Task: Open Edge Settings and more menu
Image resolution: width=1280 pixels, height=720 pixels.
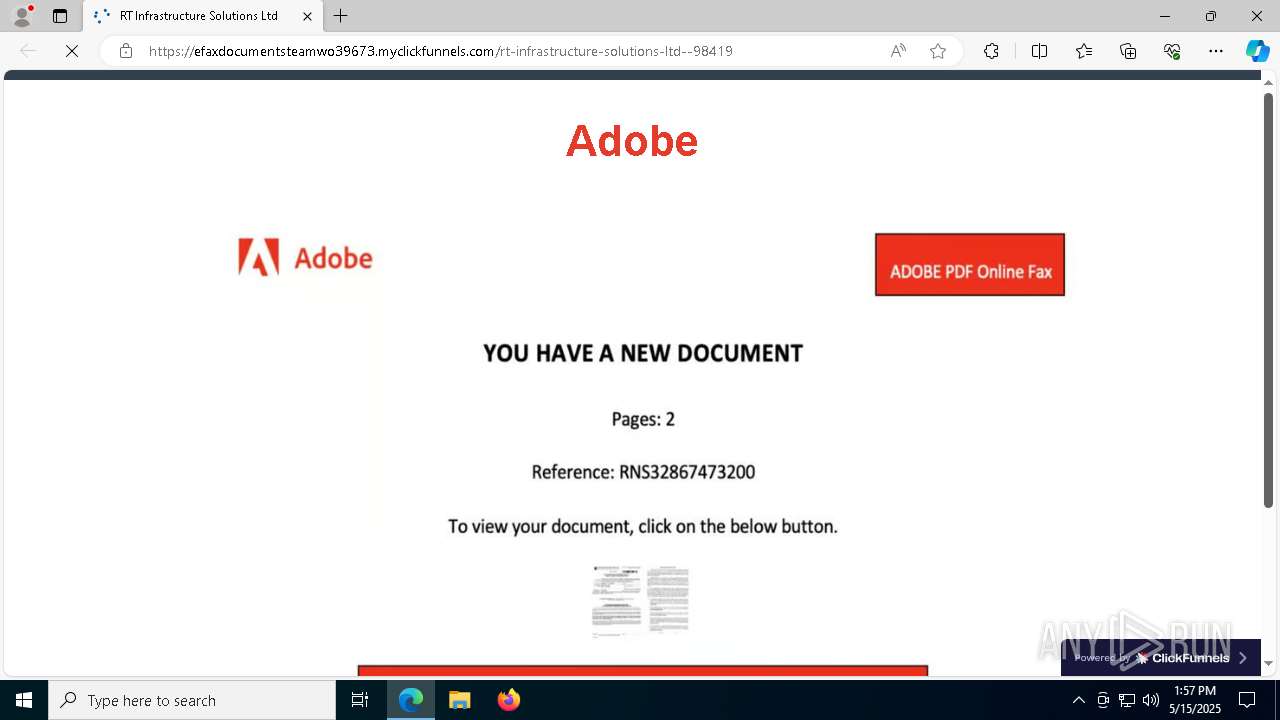Action: pyautogui.click(x=1216, y=51)
